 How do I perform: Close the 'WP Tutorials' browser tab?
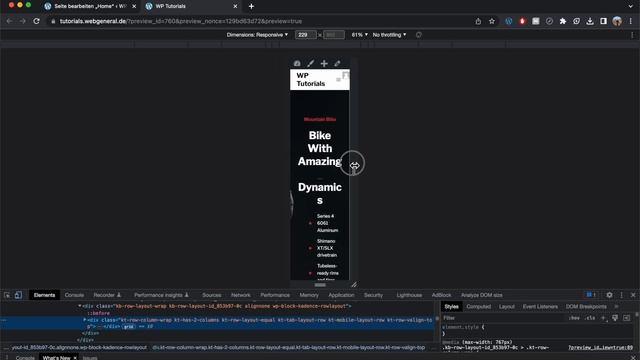(235, 6)
